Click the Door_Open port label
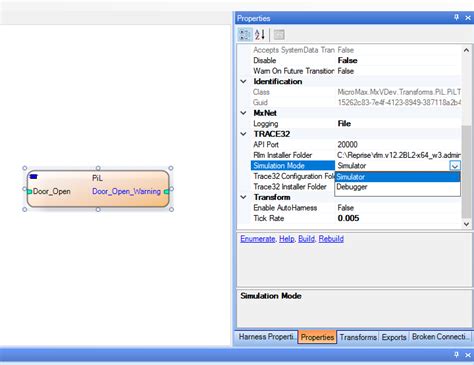Image resolution: width=474 pixels, height=365 pixels. coord(52,191)
